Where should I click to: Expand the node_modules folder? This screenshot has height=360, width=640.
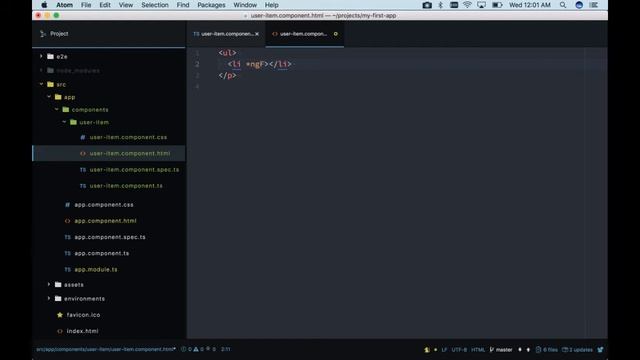41,71
